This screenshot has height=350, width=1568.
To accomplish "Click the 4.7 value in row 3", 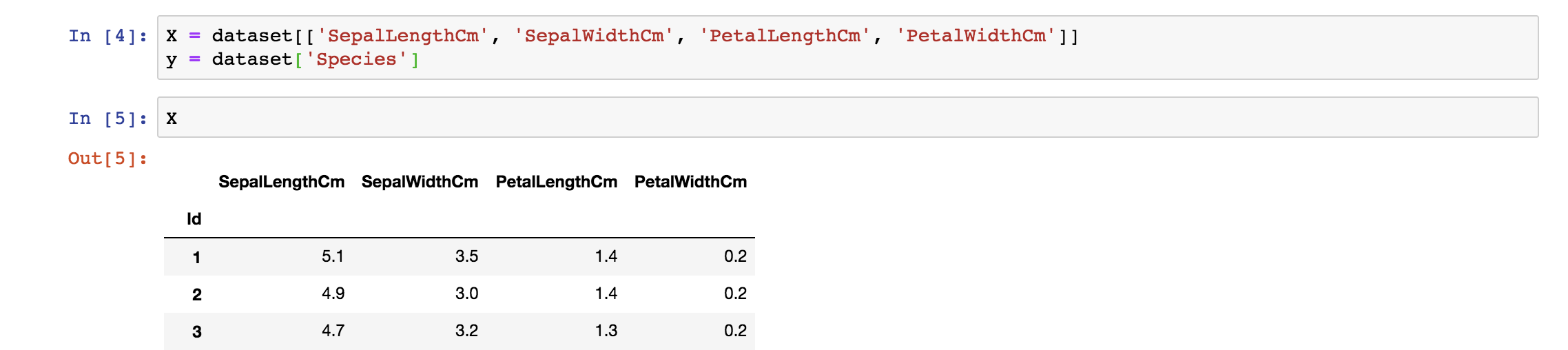I will point(333,331).
